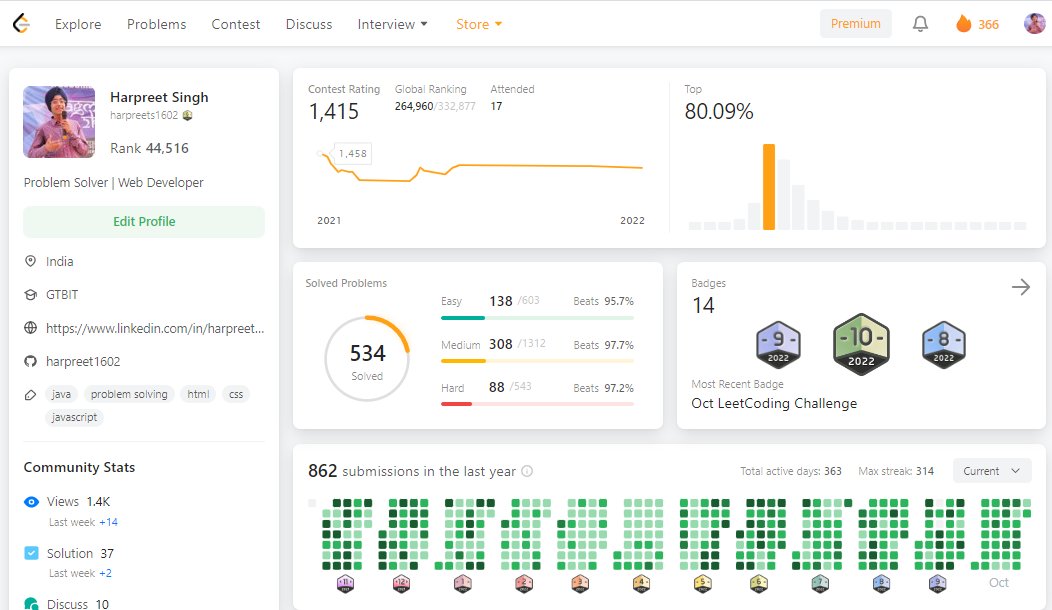
Task: Select the August 2022 badge
Action: pos(943,344)
